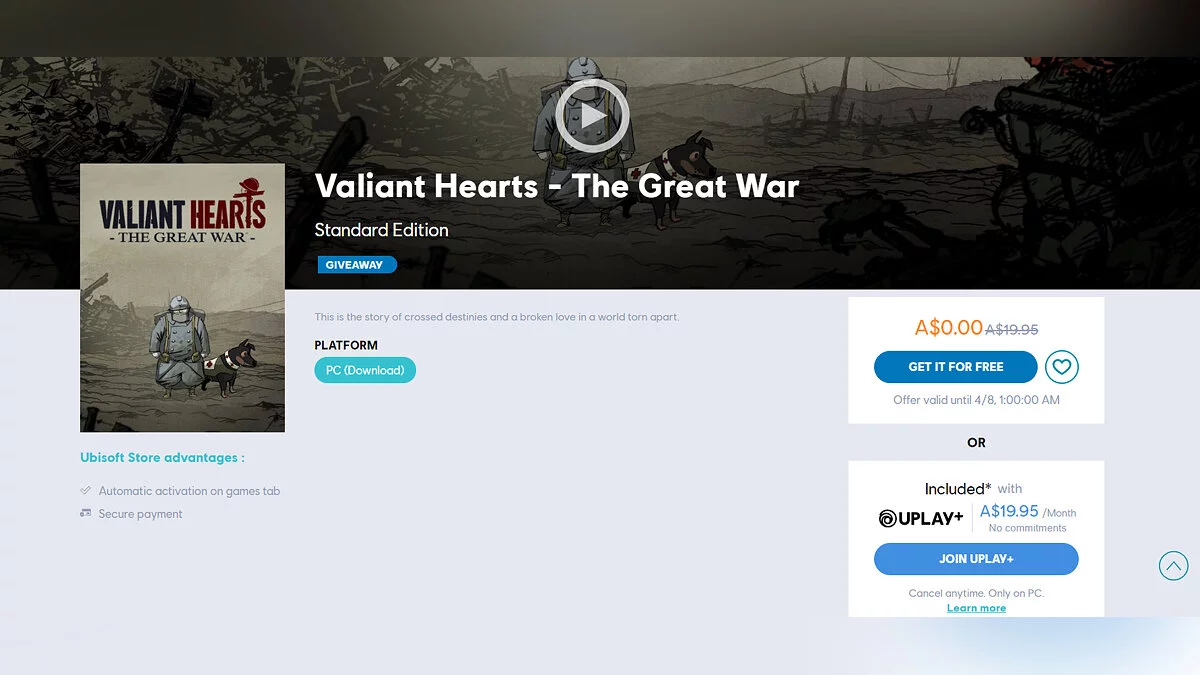Click the Ubisoft Store advantages heading
The image size is (1200, 675).
[162, 458]
